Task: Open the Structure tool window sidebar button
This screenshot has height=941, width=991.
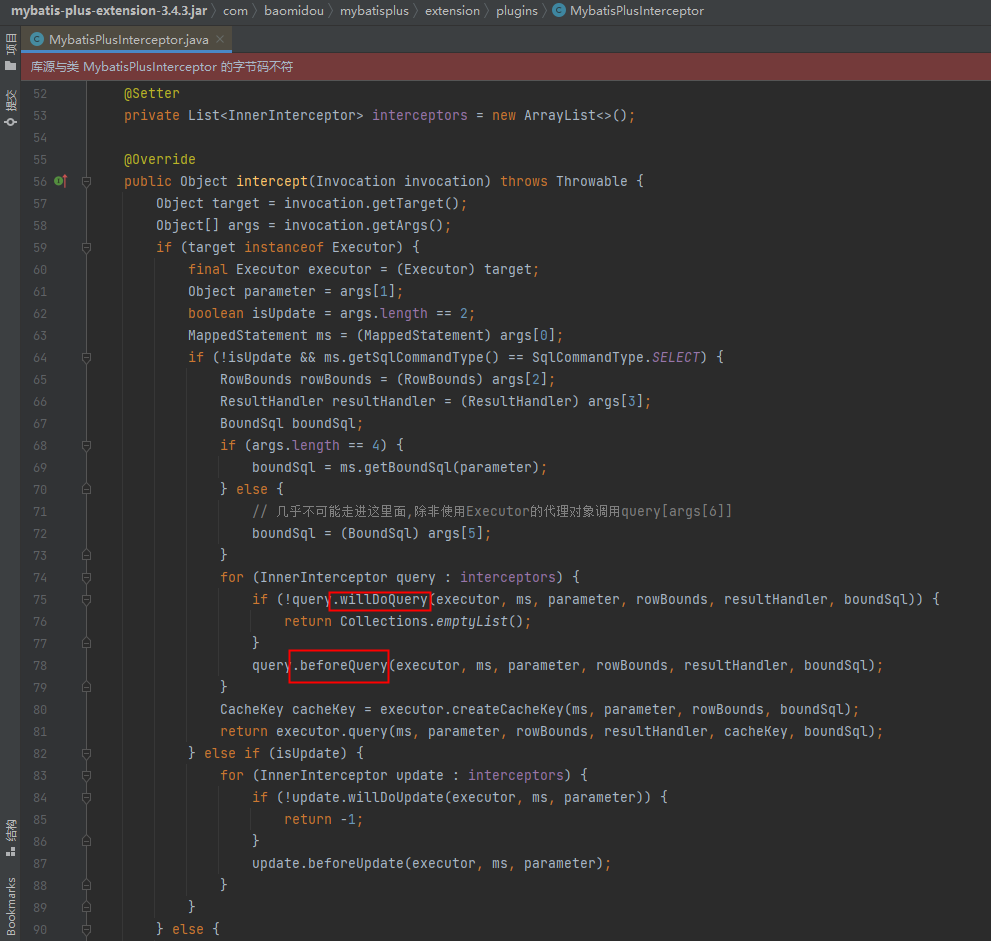Action: click(10, 839)
